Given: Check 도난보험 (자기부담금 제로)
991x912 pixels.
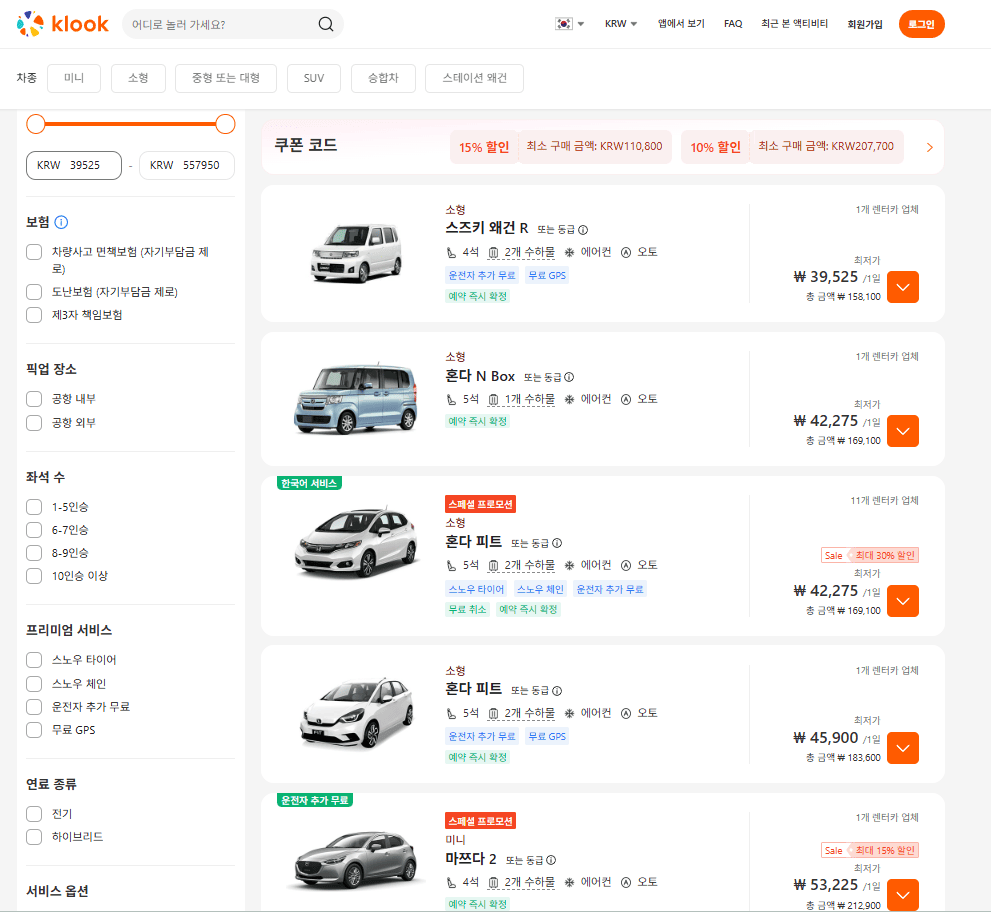Looking at the screenshot, I should click(34, 292).
